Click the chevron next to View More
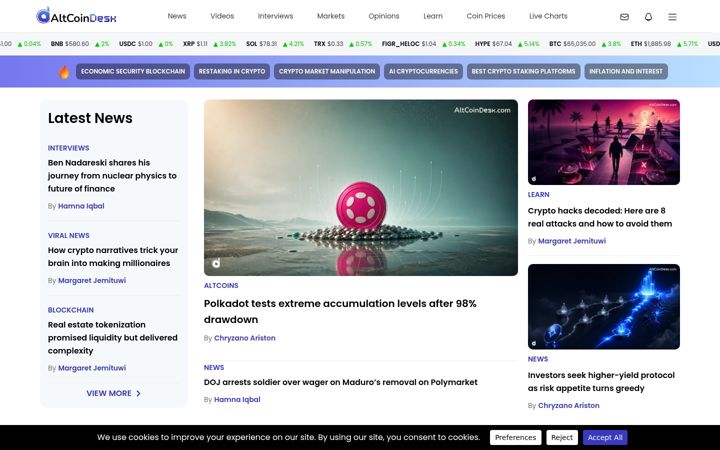720x450 pixels. click(x=139, y=394)
